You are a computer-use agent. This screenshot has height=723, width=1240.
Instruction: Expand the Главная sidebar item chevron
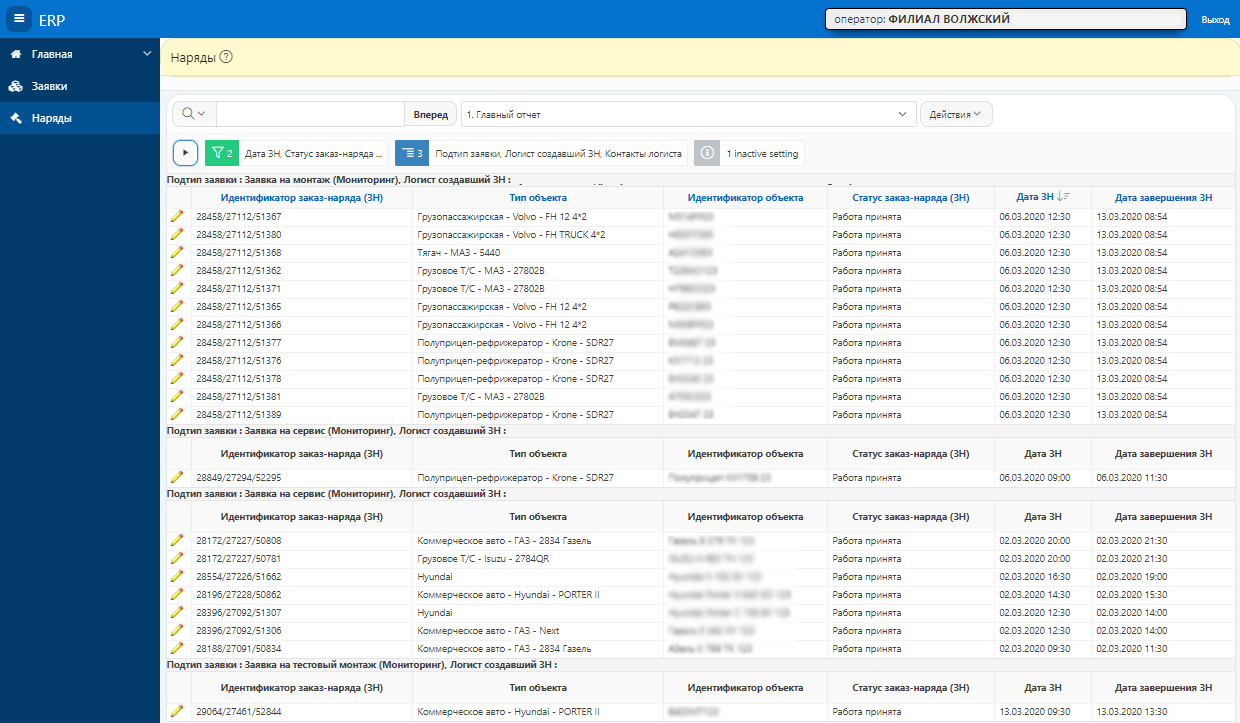click(x=147, y=54)
